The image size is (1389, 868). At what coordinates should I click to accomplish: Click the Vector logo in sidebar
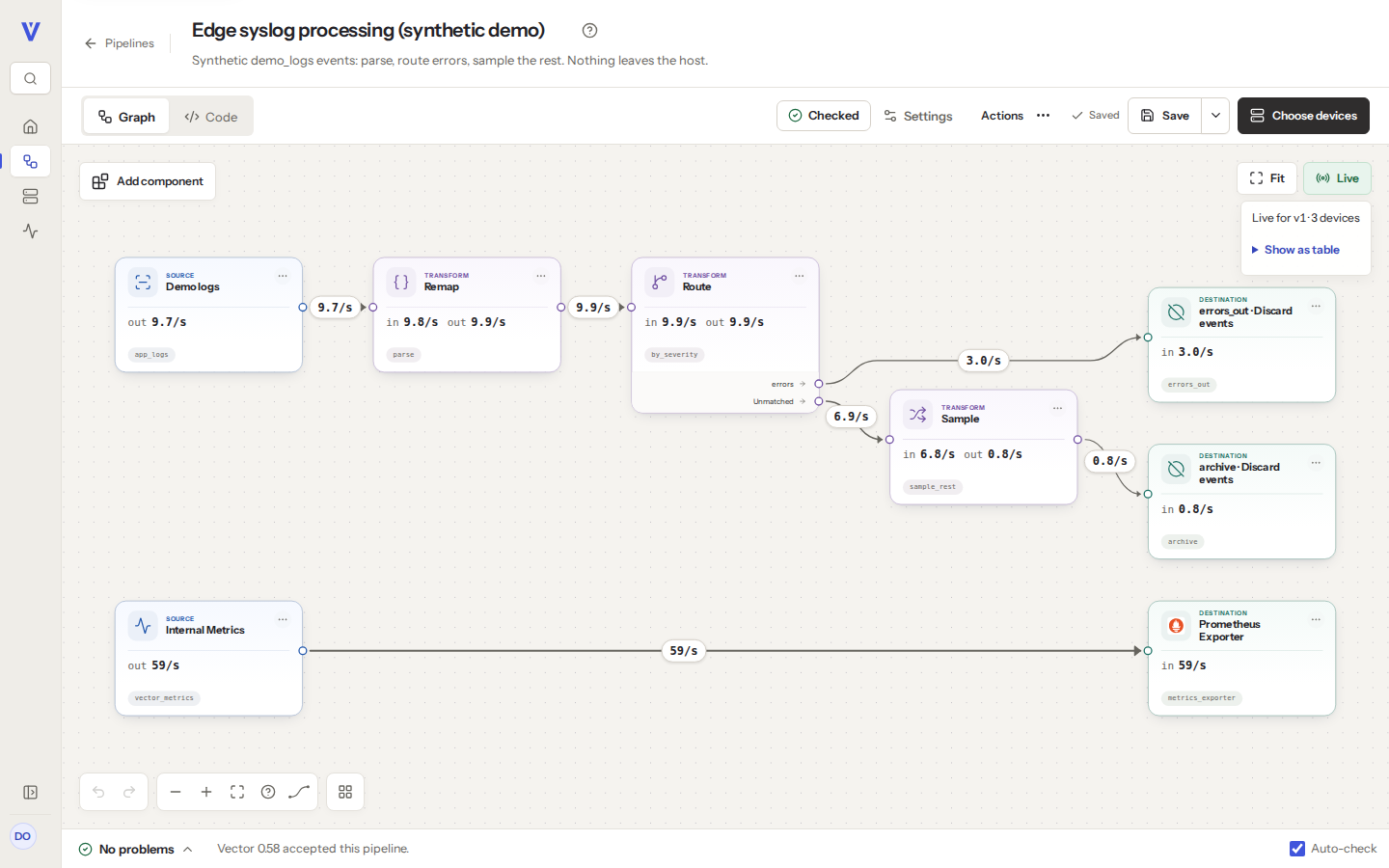tap(31, 32)
